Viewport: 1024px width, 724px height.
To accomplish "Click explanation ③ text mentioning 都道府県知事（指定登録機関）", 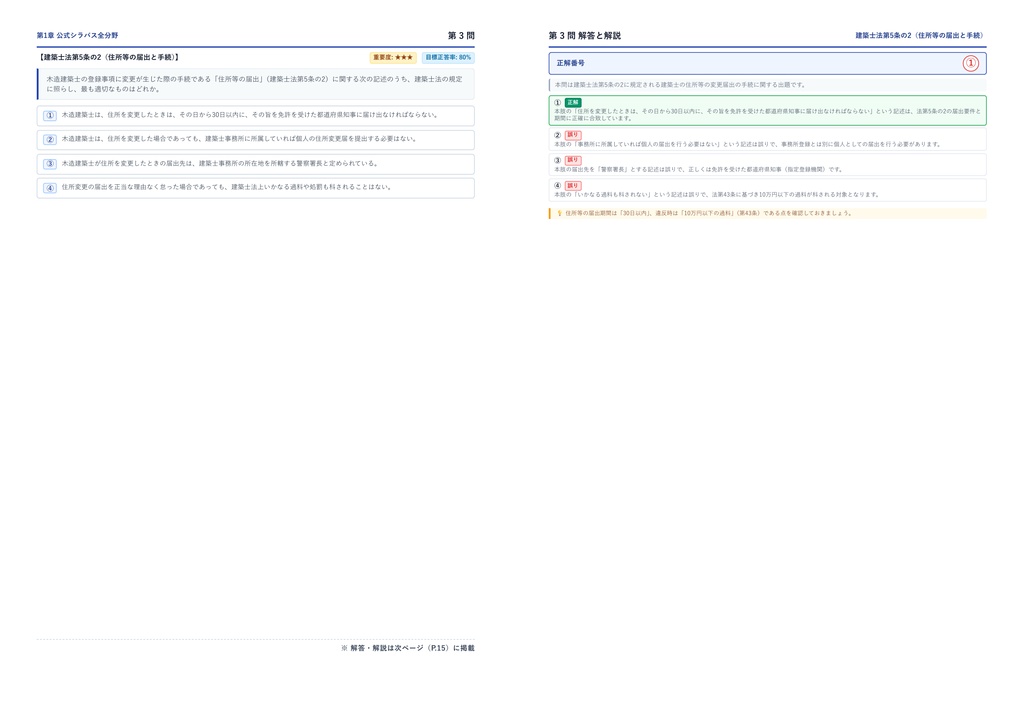I will click(699, 169).
